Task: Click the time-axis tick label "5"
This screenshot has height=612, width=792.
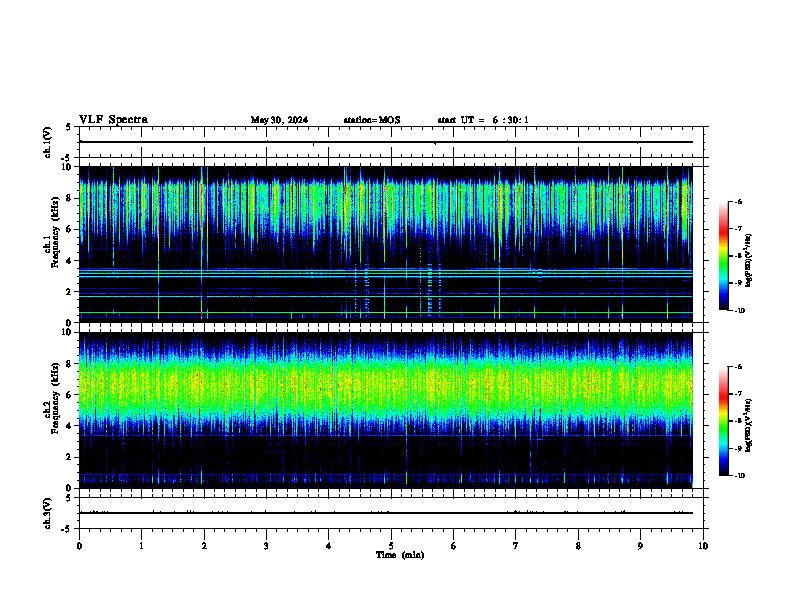Action: click(391, 546)
